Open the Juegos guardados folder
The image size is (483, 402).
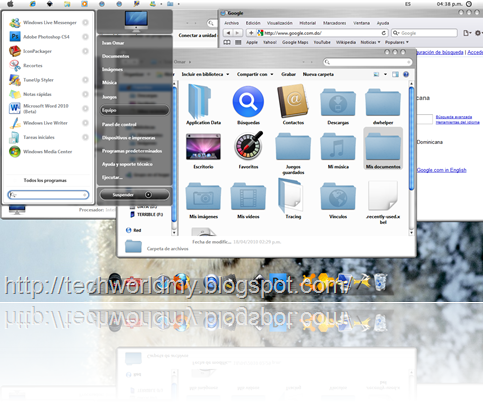[x=293, y=153]
